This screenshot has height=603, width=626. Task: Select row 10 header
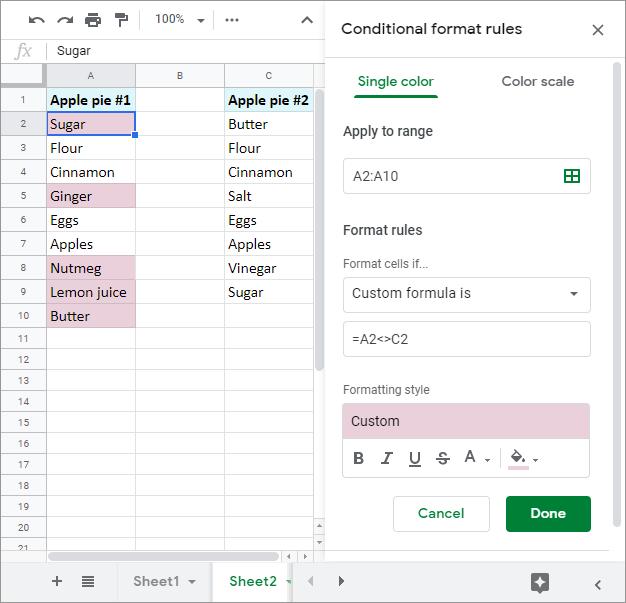23,315
